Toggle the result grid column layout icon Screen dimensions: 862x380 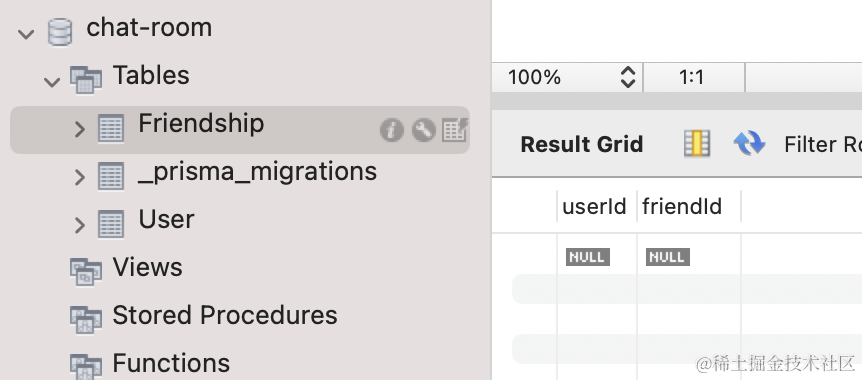[697, 144]
